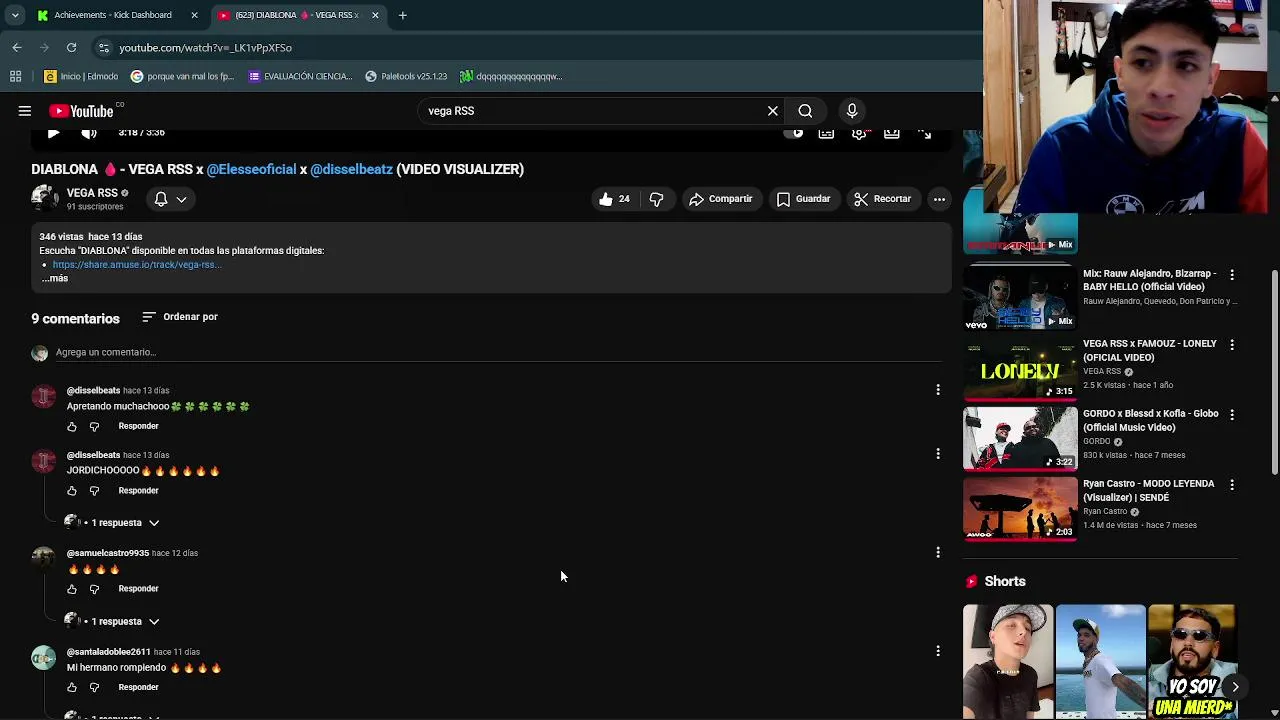Open a new browser tab
Screen dimensions: 1280x720
pos(402,15)
